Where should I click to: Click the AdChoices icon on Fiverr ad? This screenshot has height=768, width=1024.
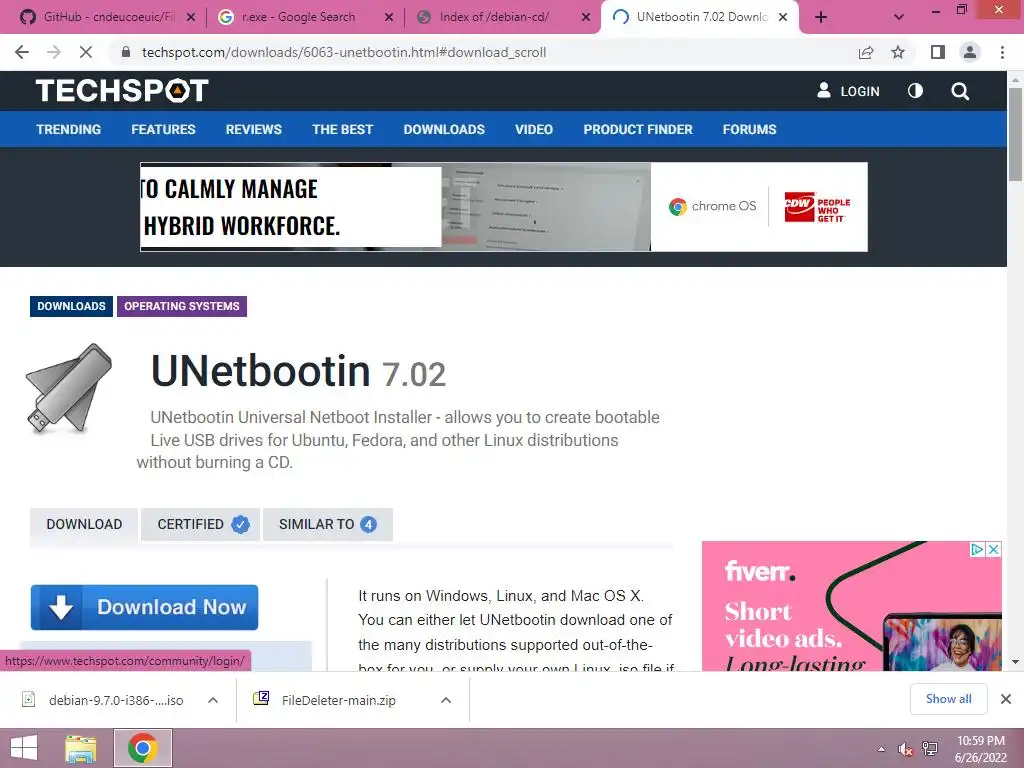(x=977, y=549)
